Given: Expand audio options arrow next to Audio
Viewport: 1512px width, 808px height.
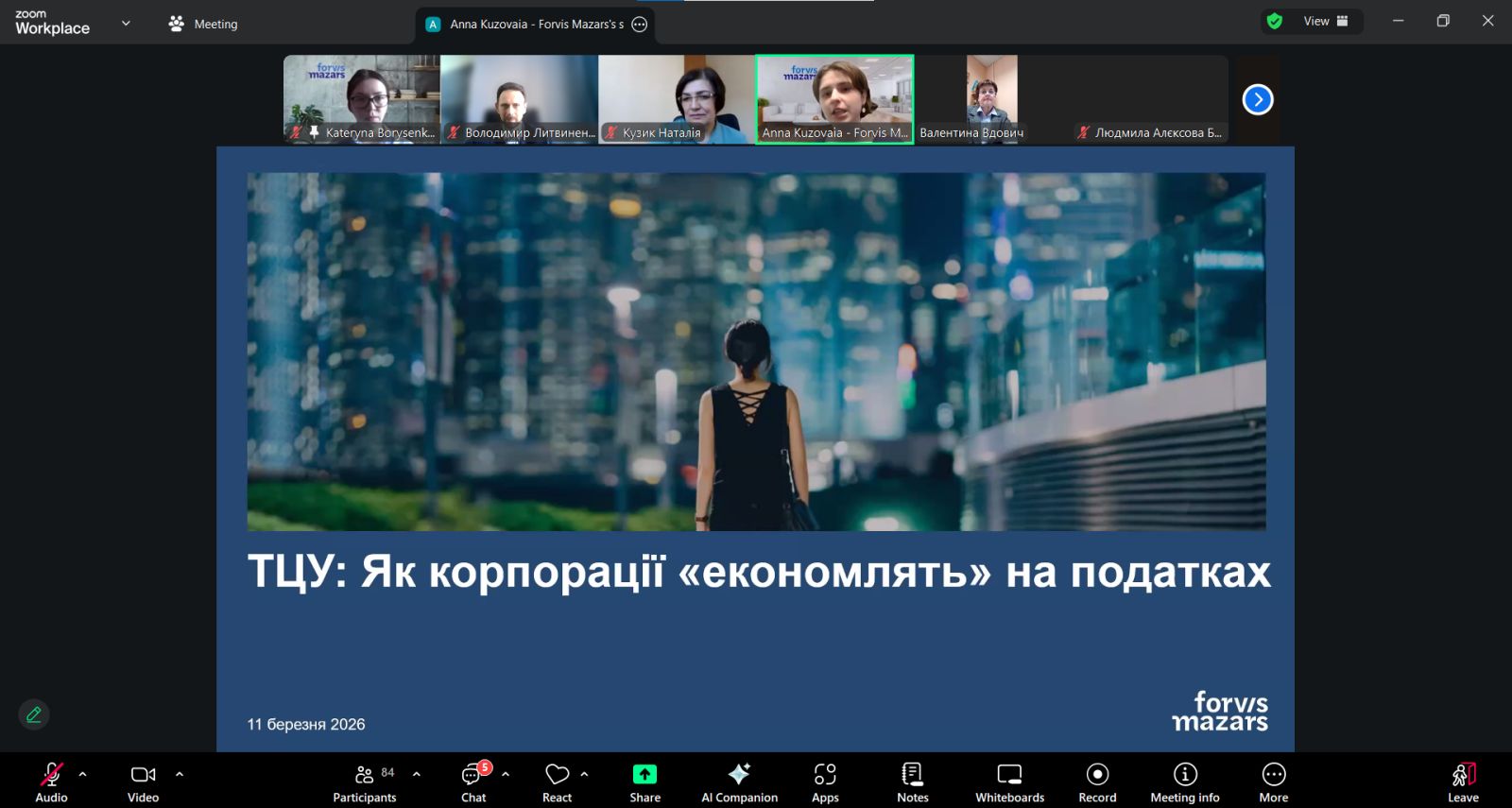Looking at the screenshot, I should pos(83,774).
